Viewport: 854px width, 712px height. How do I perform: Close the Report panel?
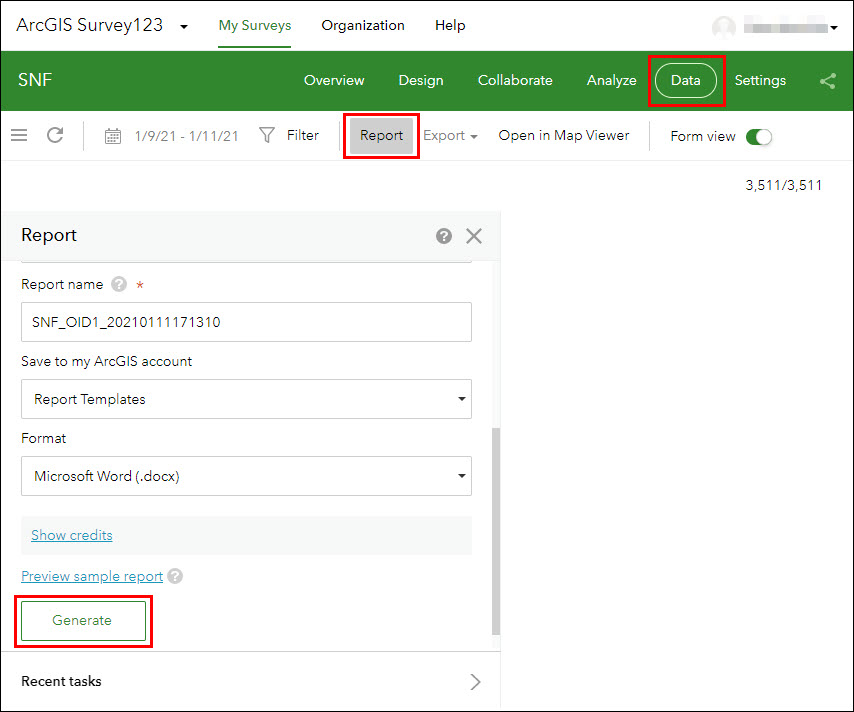click(x=474, y=236)
